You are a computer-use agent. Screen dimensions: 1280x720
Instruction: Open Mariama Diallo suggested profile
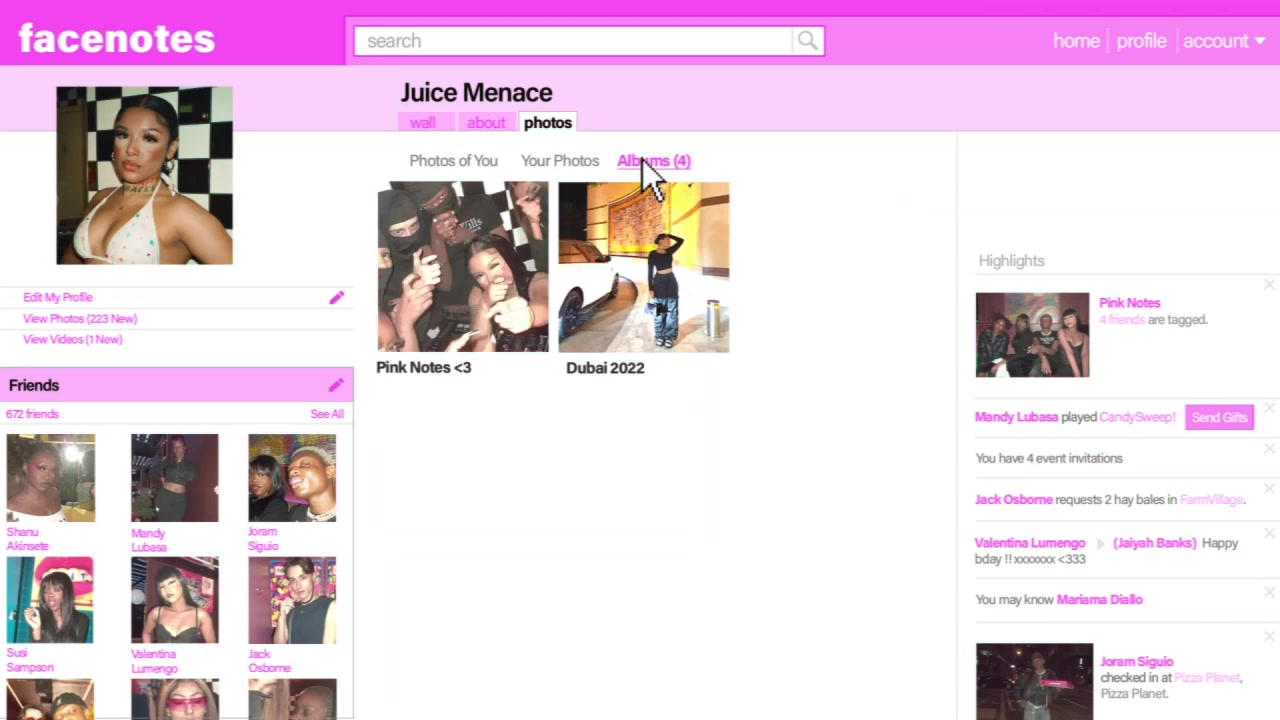click(1100, 599)
